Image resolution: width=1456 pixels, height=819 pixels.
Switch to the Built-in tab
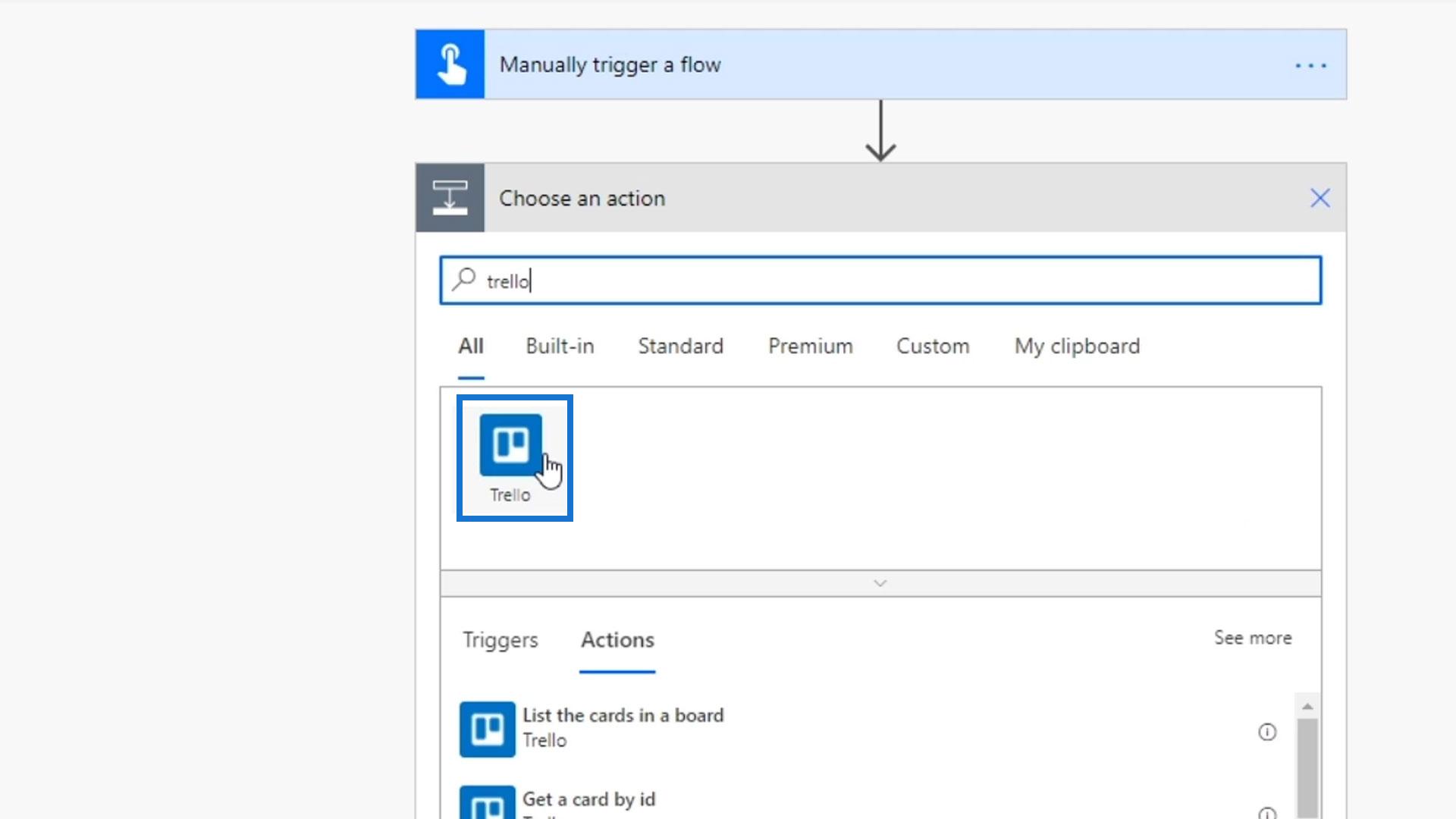[560, 347]
